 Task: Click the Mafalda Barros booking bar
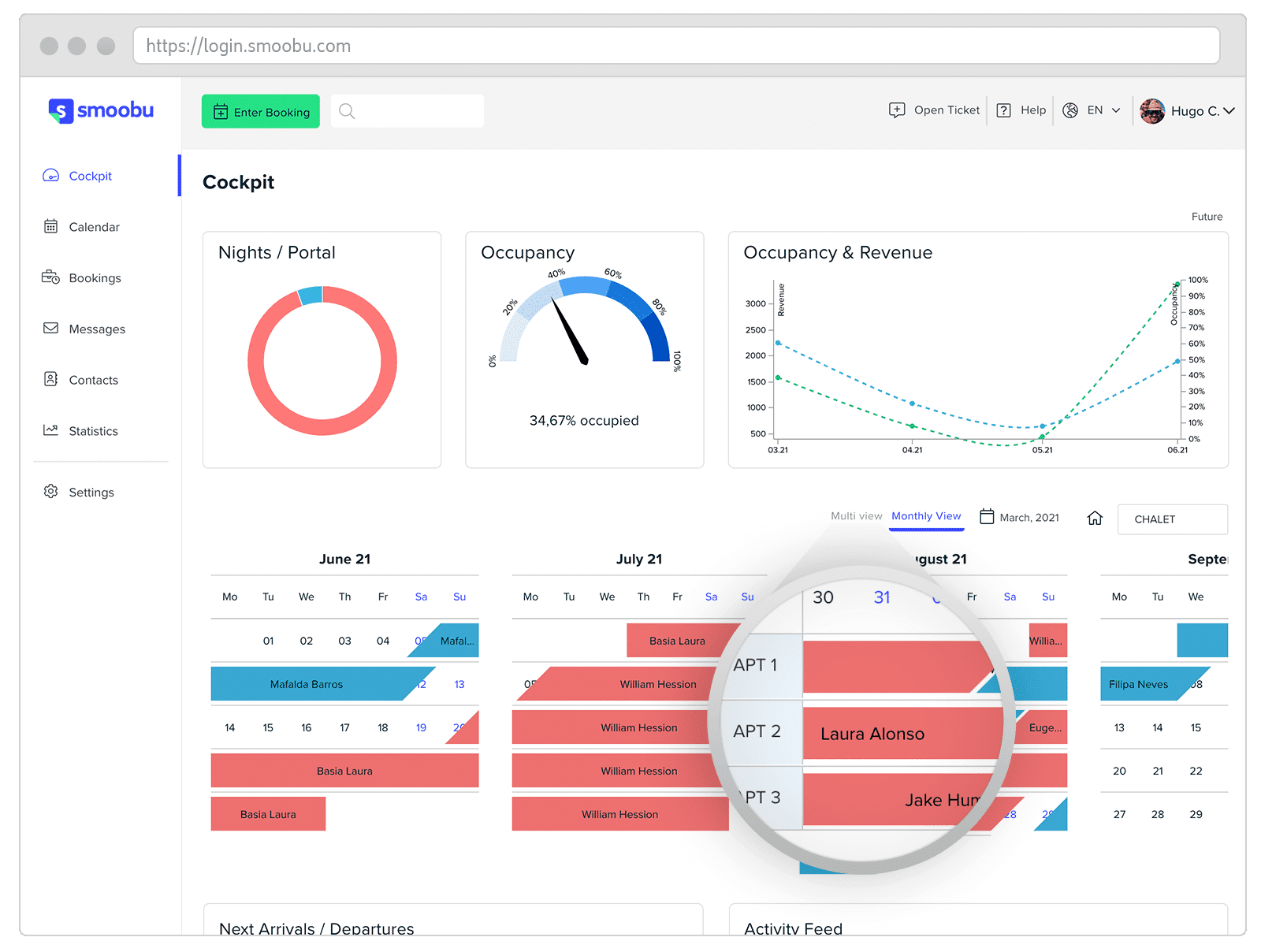(307, 684)
